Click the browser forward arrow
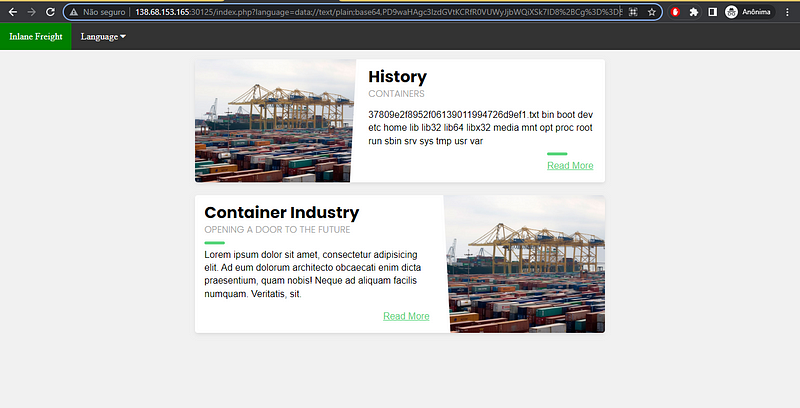The image size is (800, 408). pos(31,12)
